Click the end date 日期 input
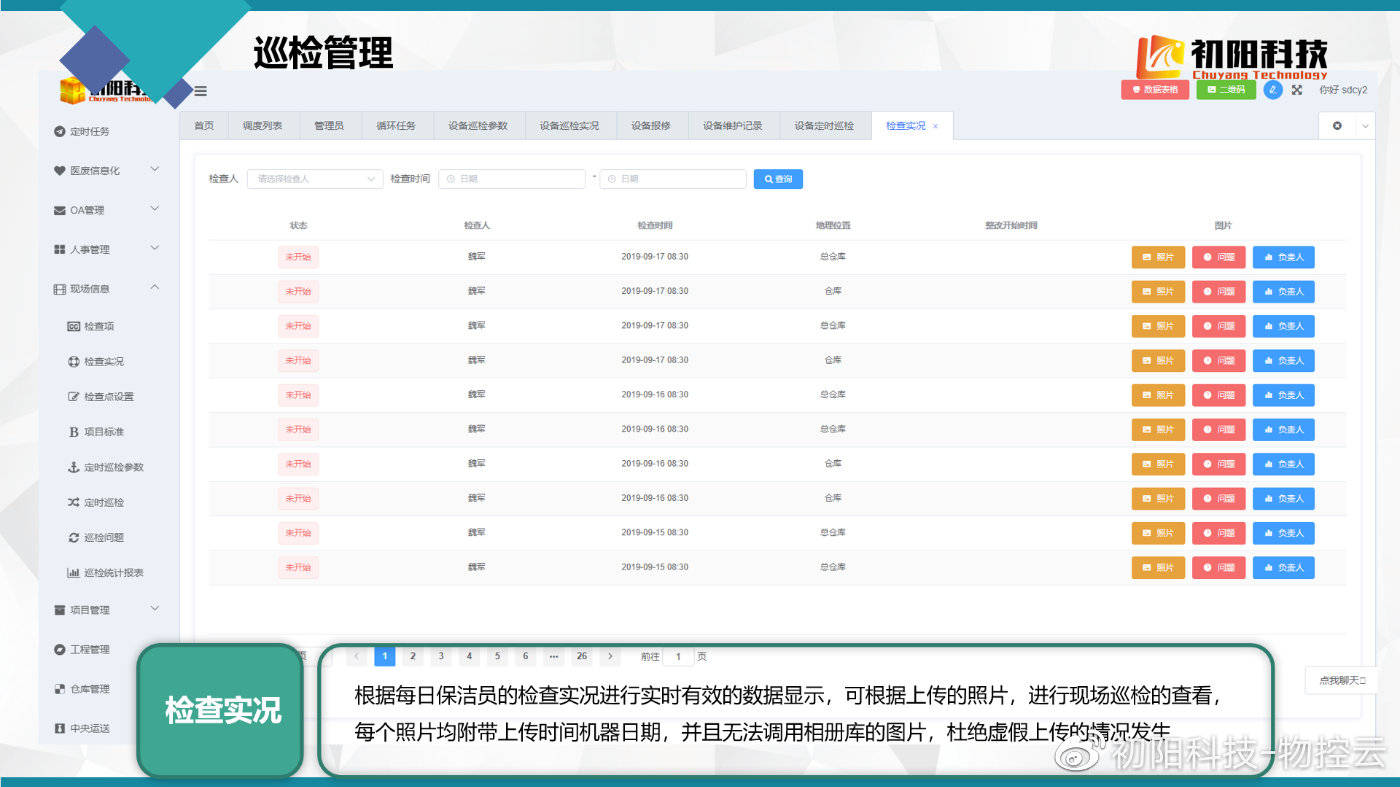Image resolution: width=1400 pixels, height=787 pixels. (673, 179)
